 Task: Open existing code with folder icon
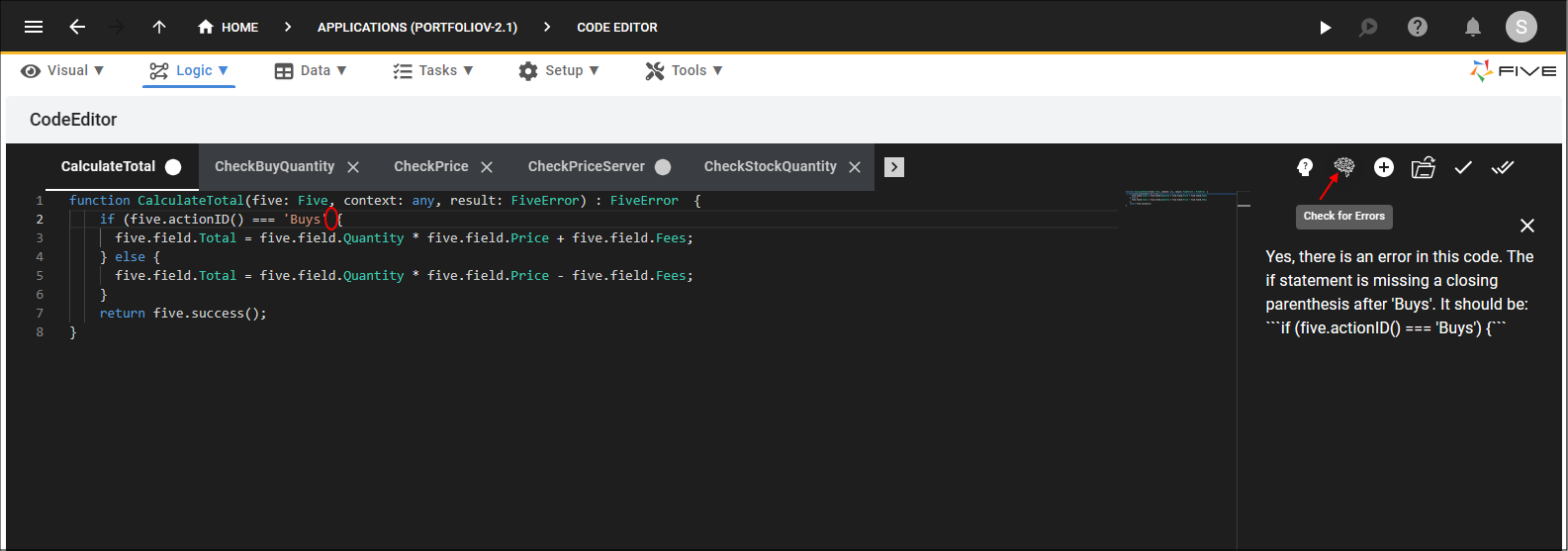pos(1424,167)
